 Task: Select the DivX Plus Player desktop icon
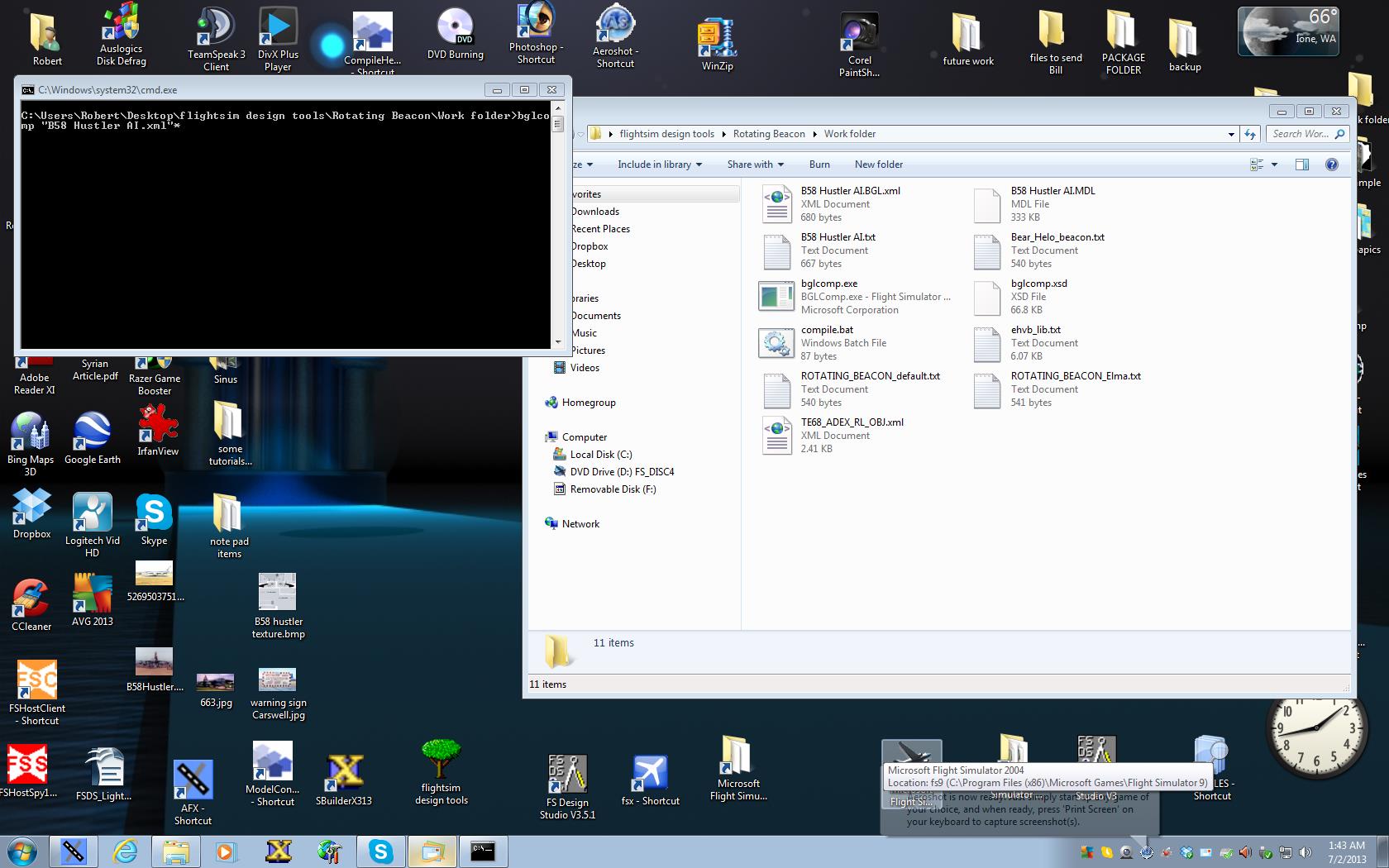tap(278, 39)
